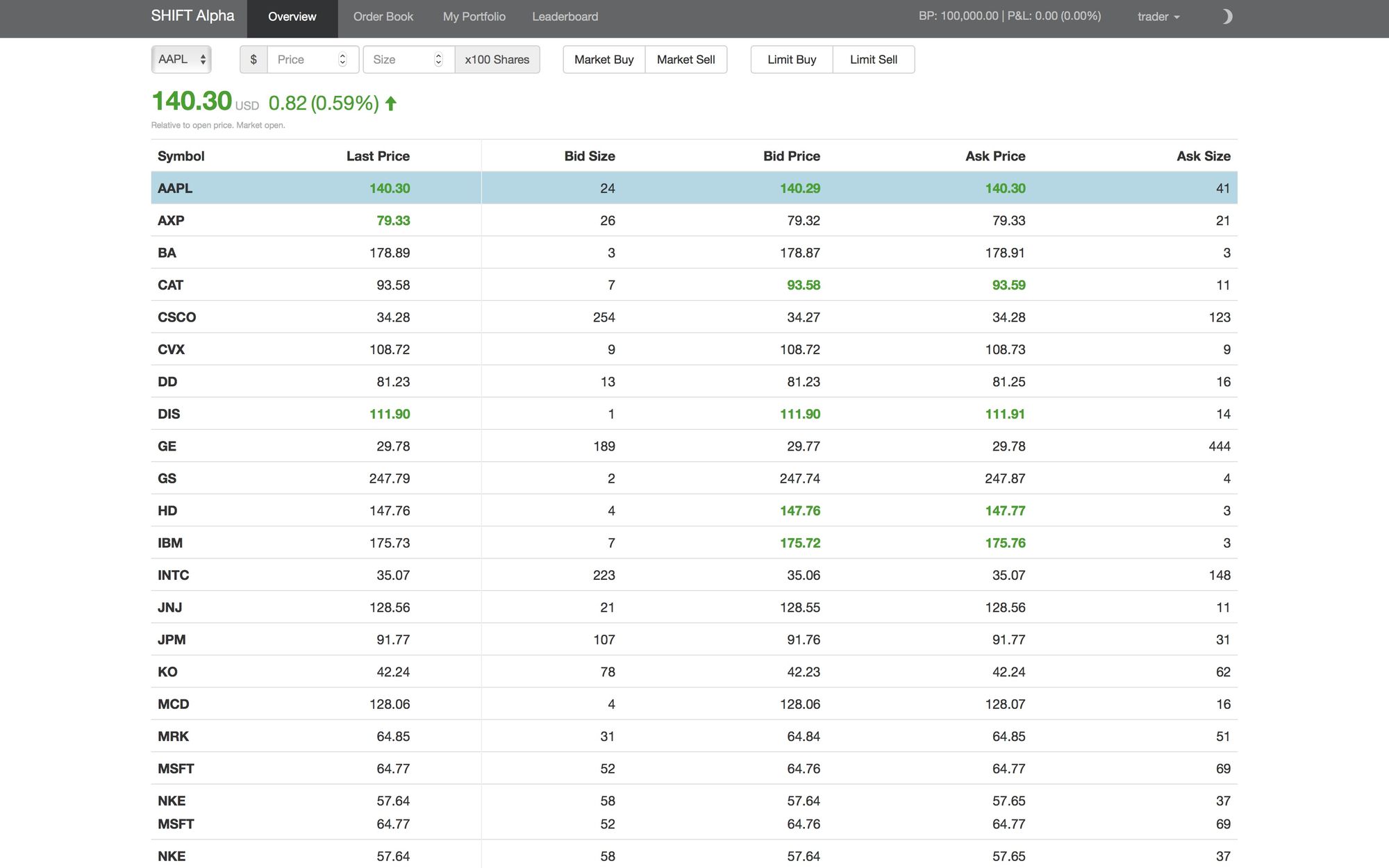The width and height of the screenshot is (1389, 868).
Task: Open the Leaderboard tab
Action: pos(565,17)
